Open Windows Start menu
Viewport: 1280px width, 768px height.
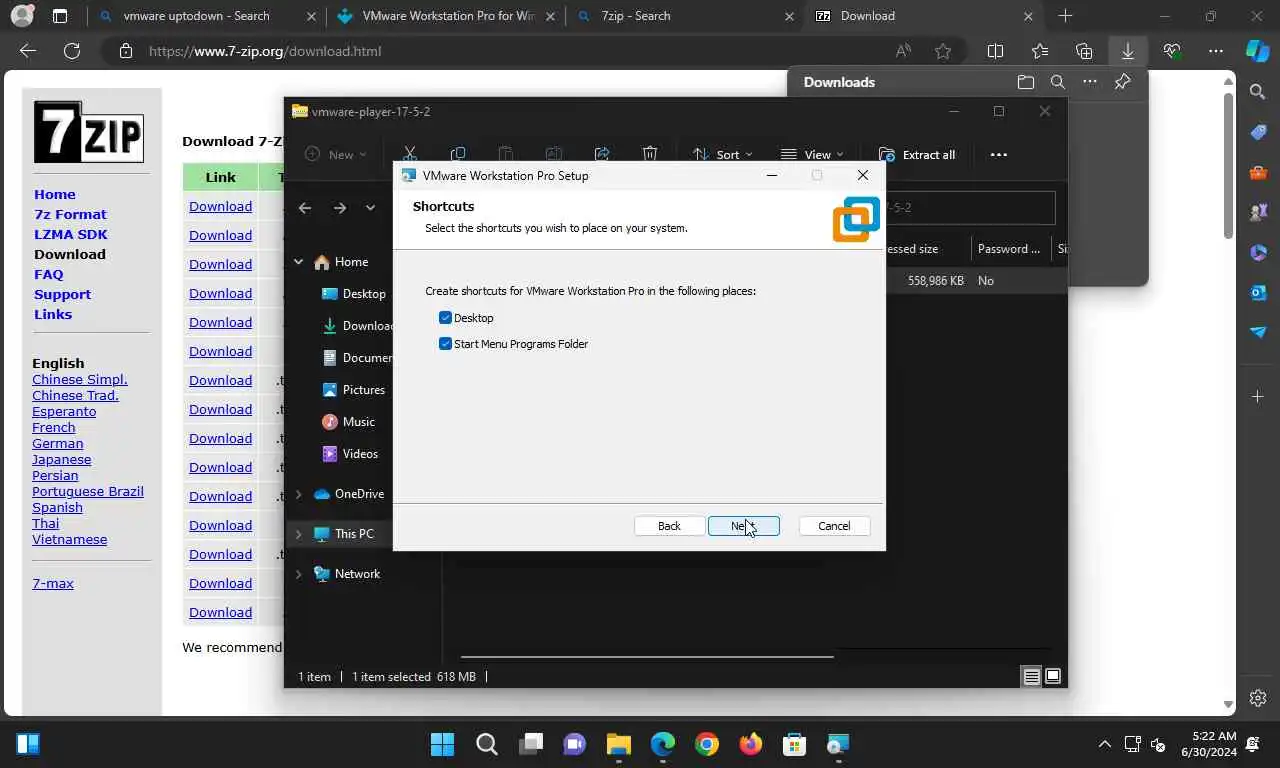tap(442, 744)
